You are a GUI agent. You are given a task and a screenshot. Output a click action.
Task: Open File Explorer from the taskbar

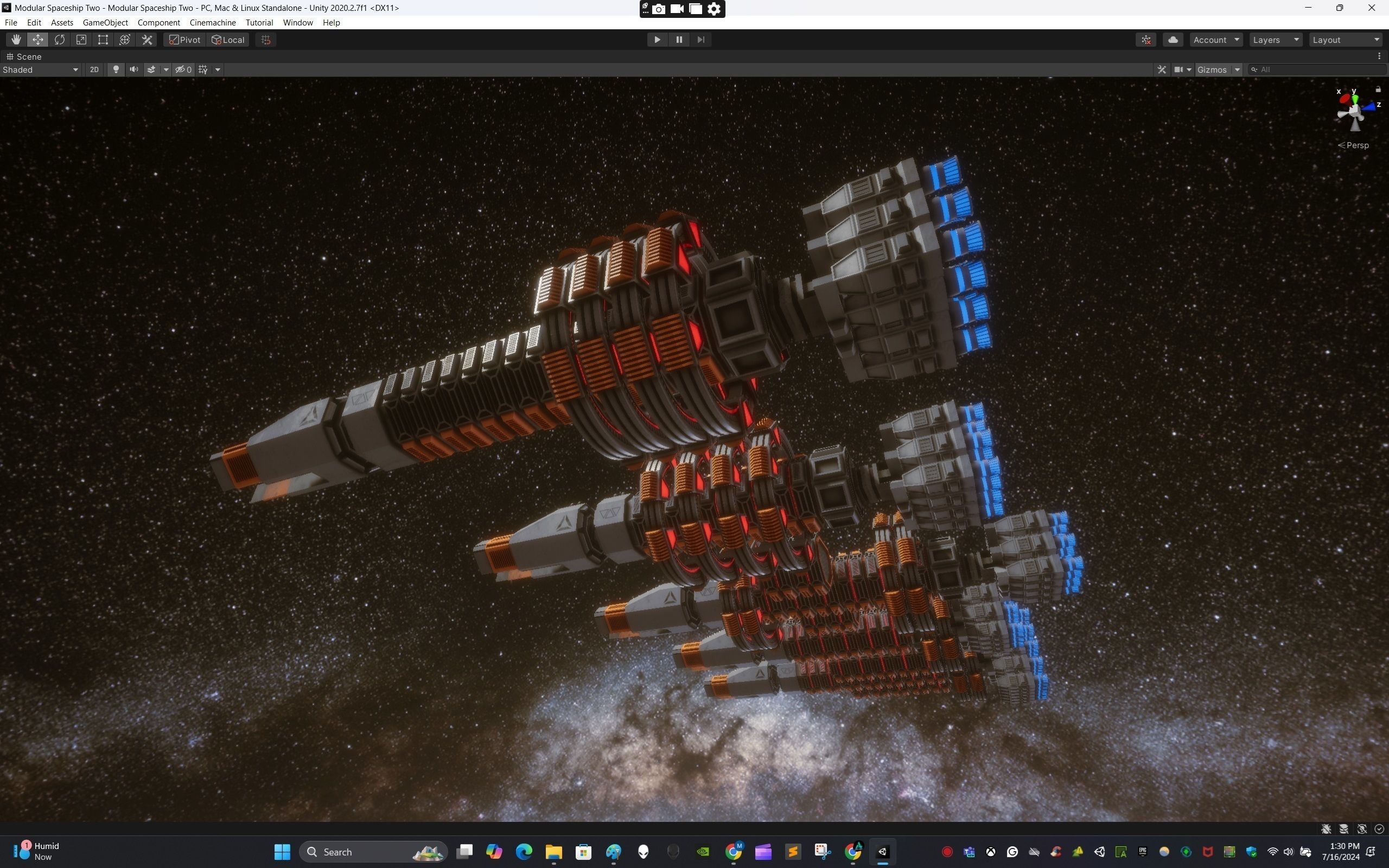click(x=553, y=851)
